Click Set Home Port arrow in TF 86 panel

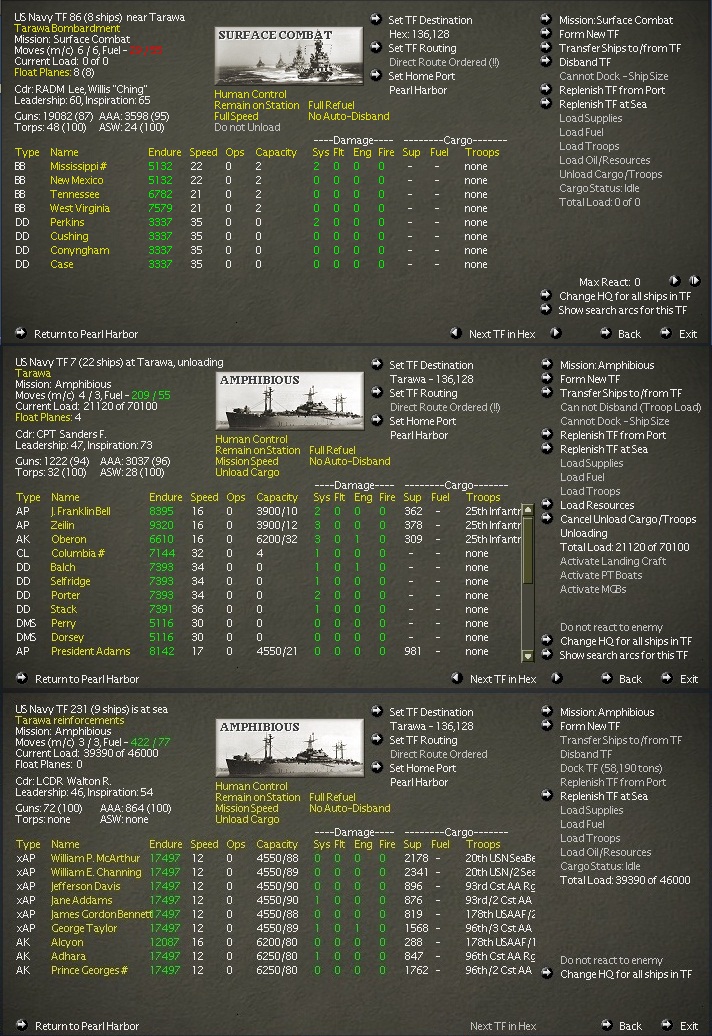pos(376,75)
